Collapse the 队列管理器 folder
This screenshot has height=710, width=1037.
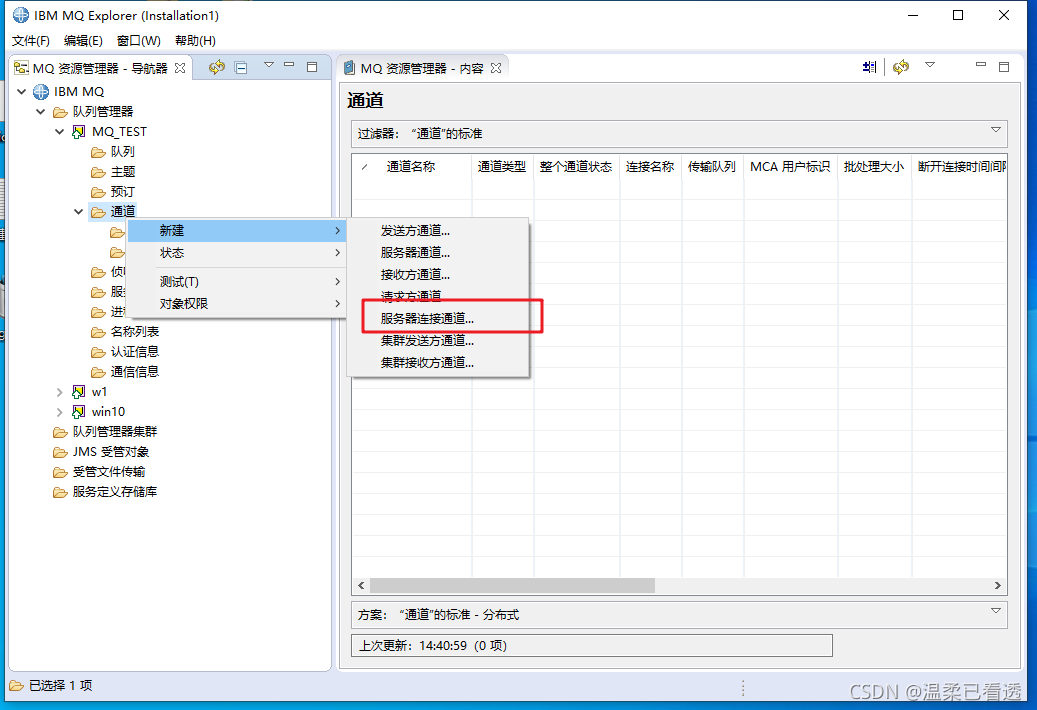pos(41,111)
